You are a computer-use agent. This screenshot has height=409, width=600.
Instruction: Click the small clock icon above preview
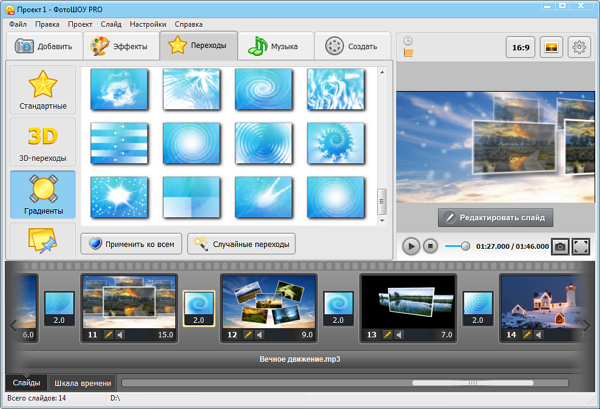click(x=408, y=41)
